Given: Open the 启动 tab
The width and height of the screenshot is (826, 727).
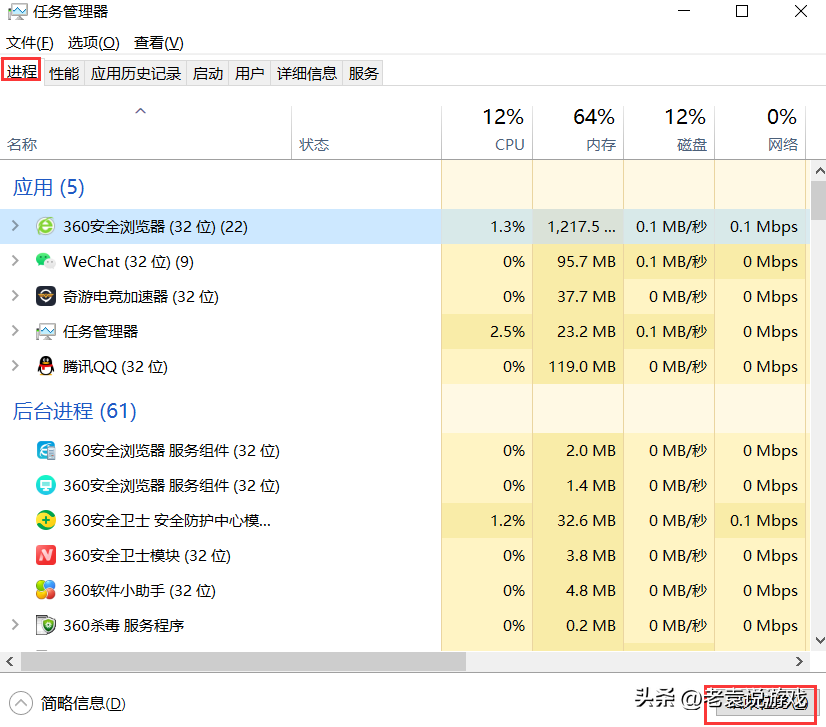Looking at the screenshot, I should [x=208, y=73].
